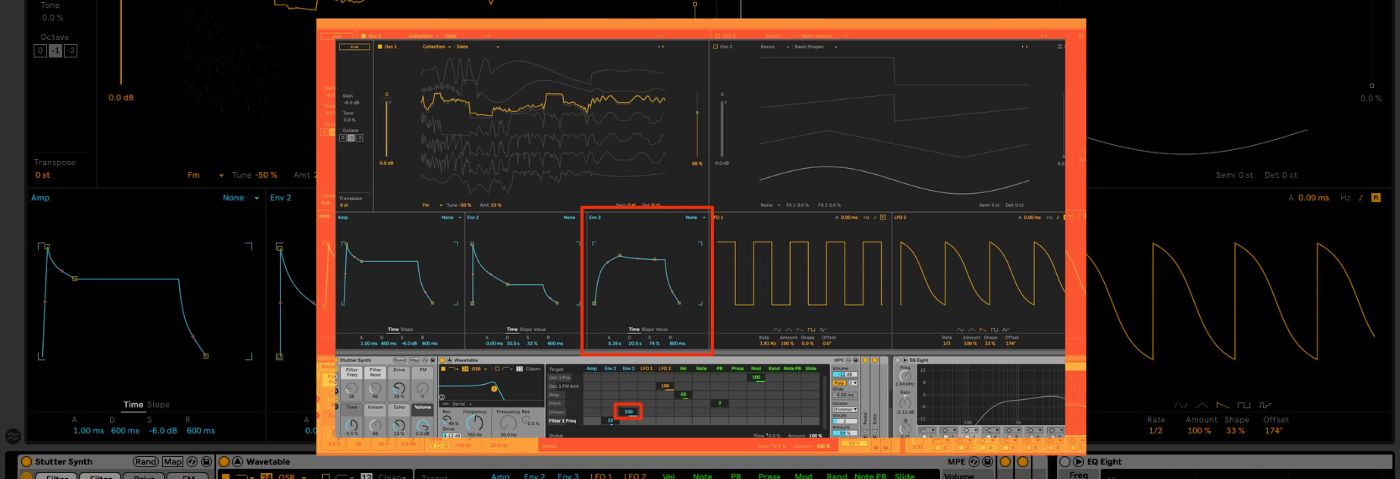Click Unison row Env 3 cell value 100

tap(629, 412)
